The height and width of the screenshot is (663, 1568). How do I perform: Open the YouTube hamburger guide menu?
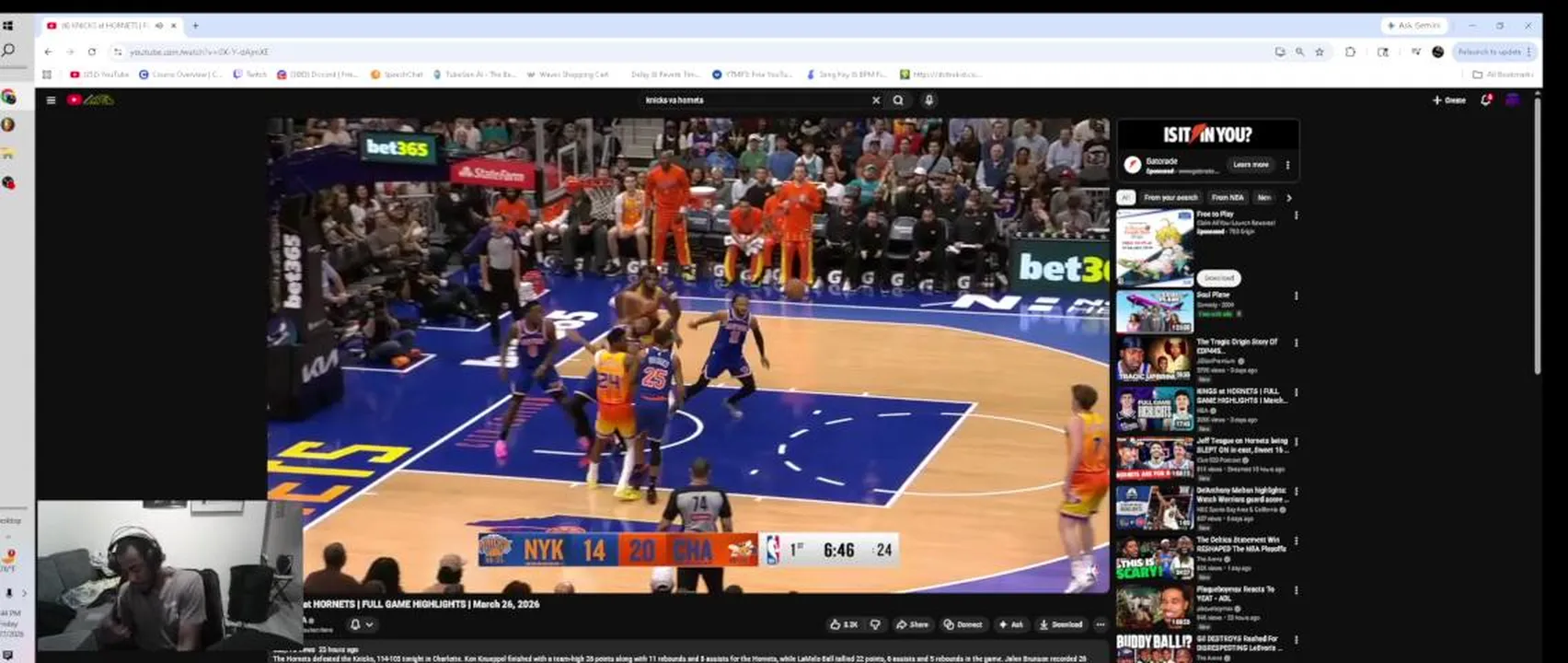pyautogui.click(x=51, y=100)
